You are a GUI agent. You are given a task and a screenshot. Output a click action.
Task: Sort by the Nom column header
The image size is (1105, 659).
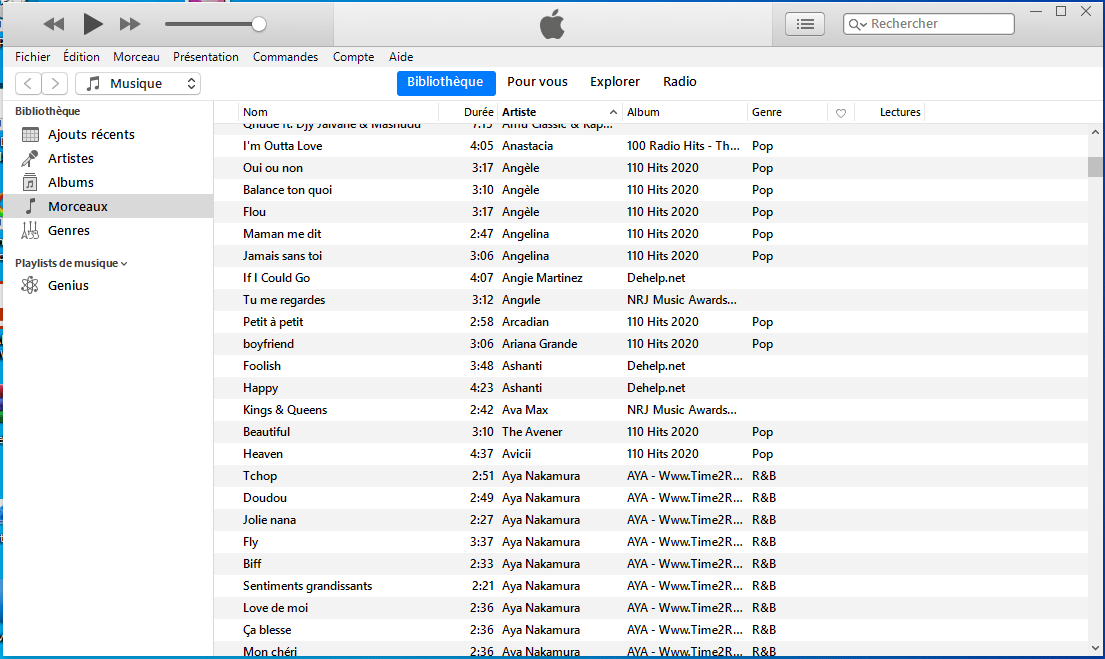pyautogui.click(x=339, y=112)
